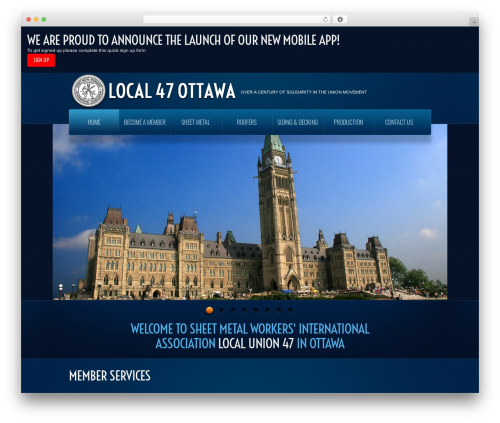Click the Welcome to Sheet Metal Workers heading
500x423 pixels.
tap(250, 336)
